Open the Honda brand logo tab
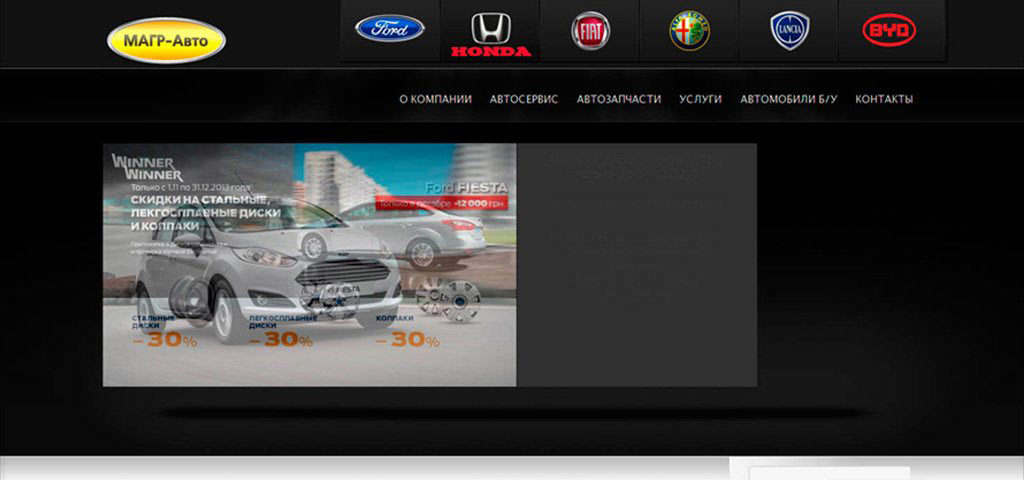This screenshot has width=1024, height=480. click(490, 33)
